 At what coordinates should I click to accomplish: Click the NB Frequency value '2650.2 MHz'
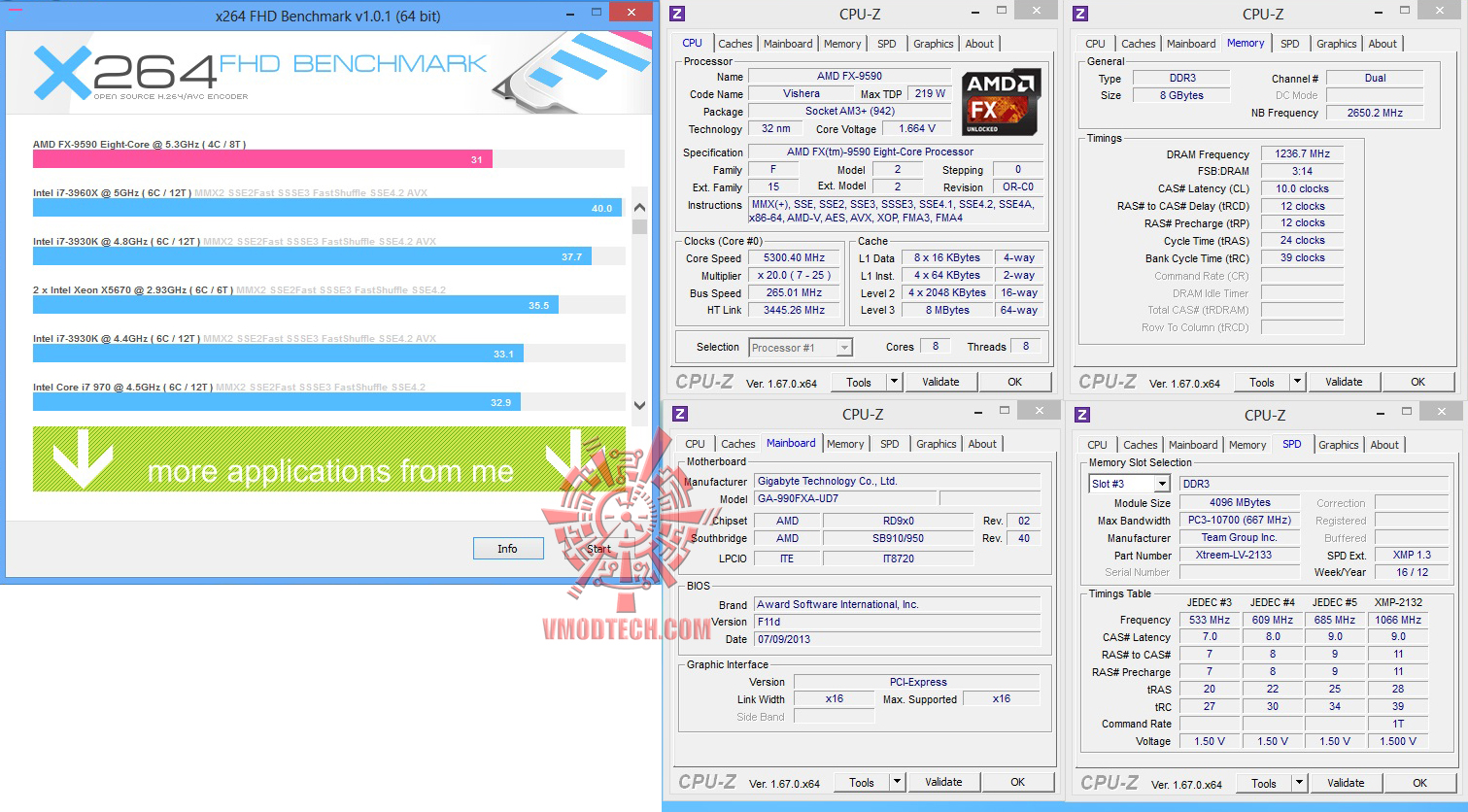(x=1375, y=113)
